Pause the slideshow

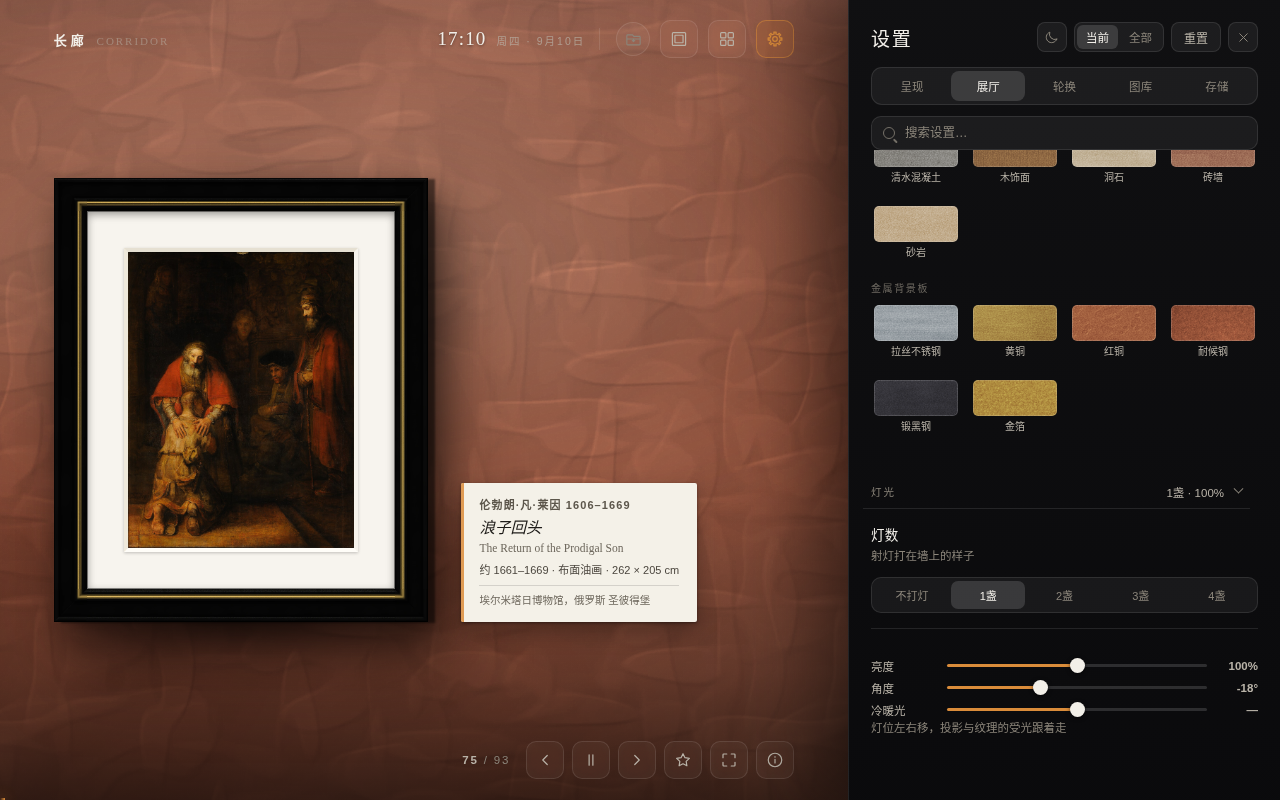coord(591,760)
